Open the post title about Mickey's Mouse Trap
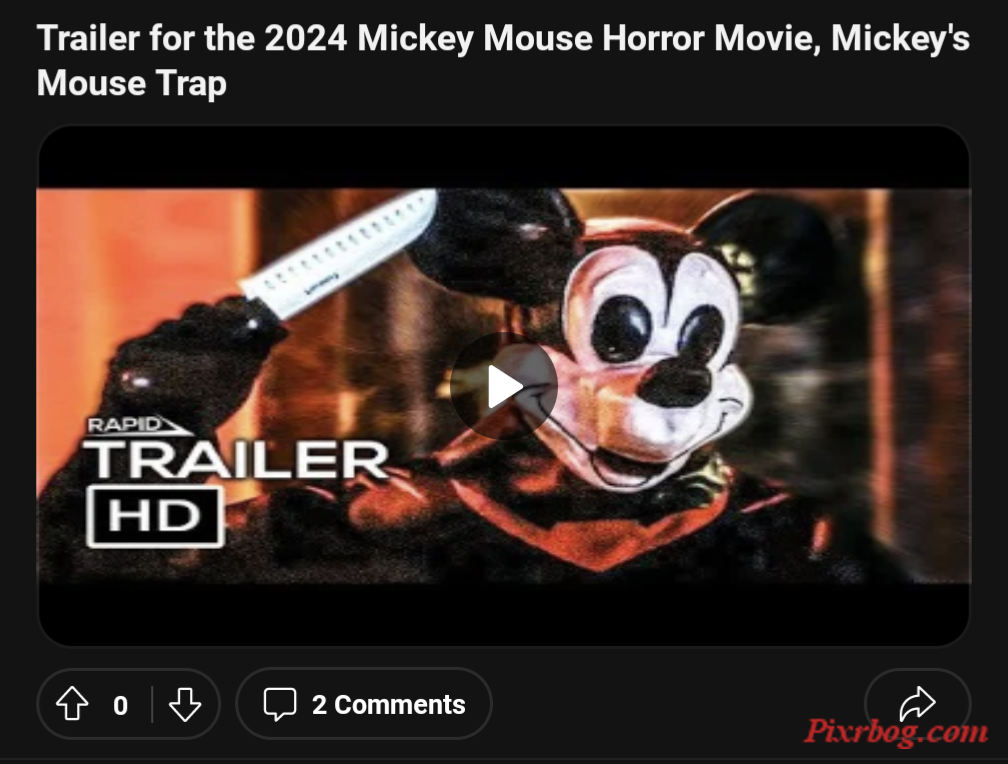 [x=503, y=60]
